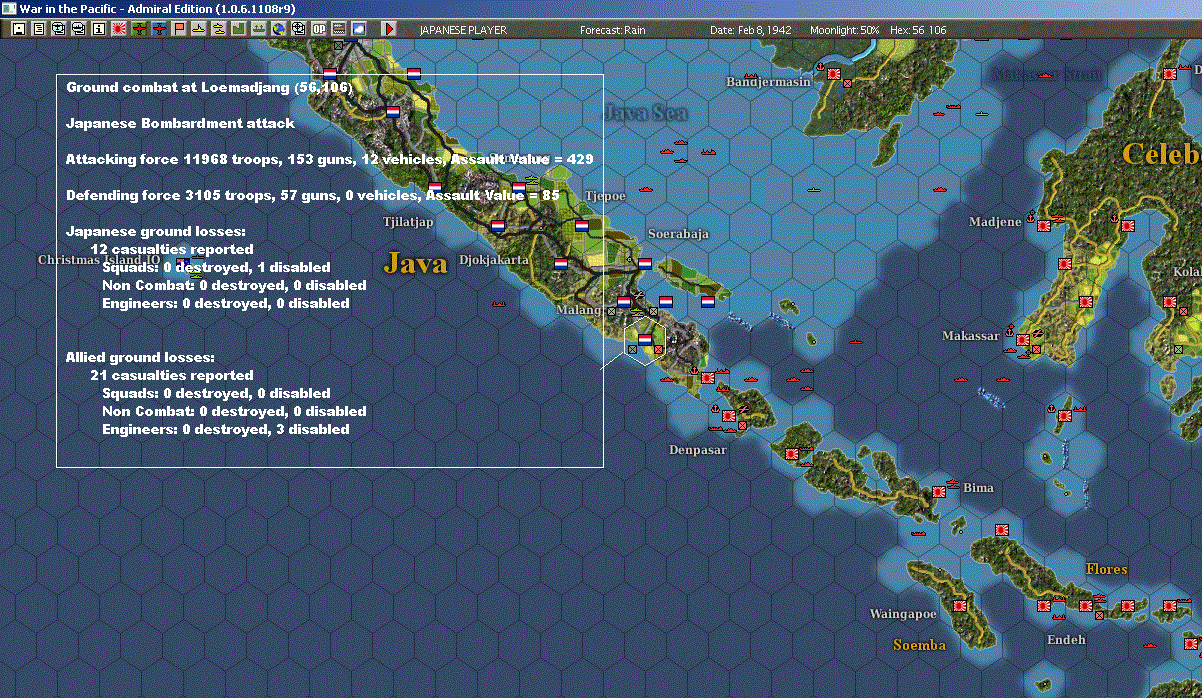
Task: Click the first hex-cycle icon in toolbar
Action: (x=58, y=29)
